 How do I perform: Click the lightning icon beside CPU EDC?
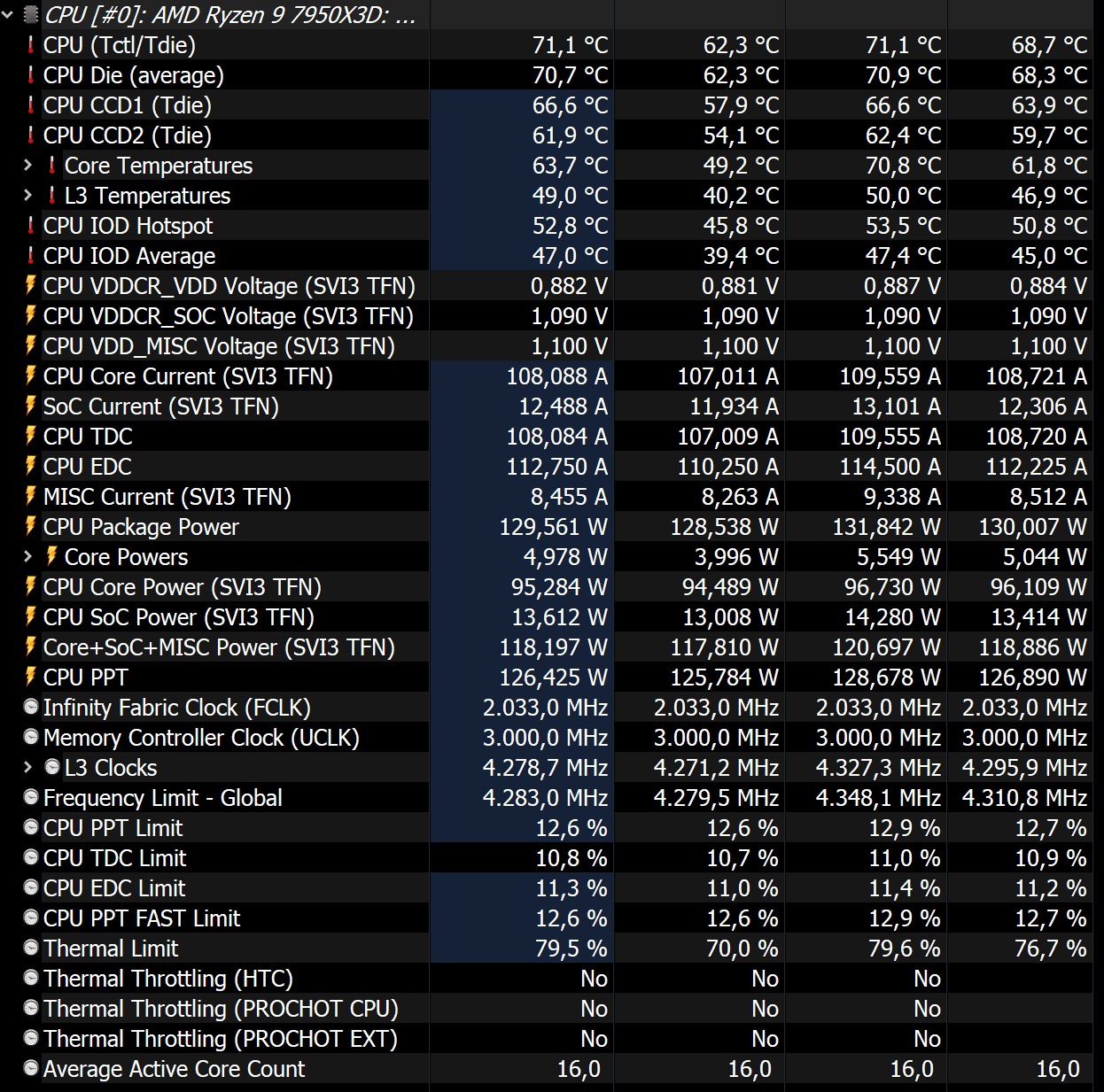click(31, 465)
